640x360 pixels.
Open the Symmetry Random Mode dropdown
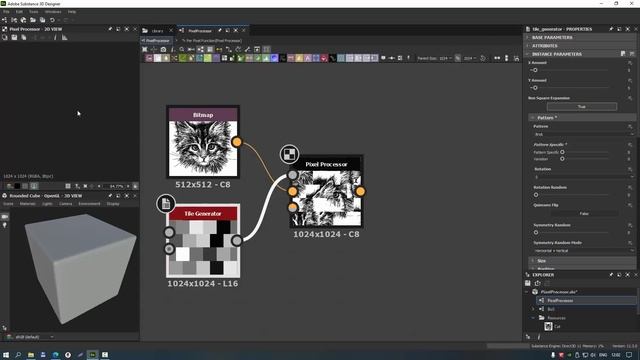[x=584, y=251]
